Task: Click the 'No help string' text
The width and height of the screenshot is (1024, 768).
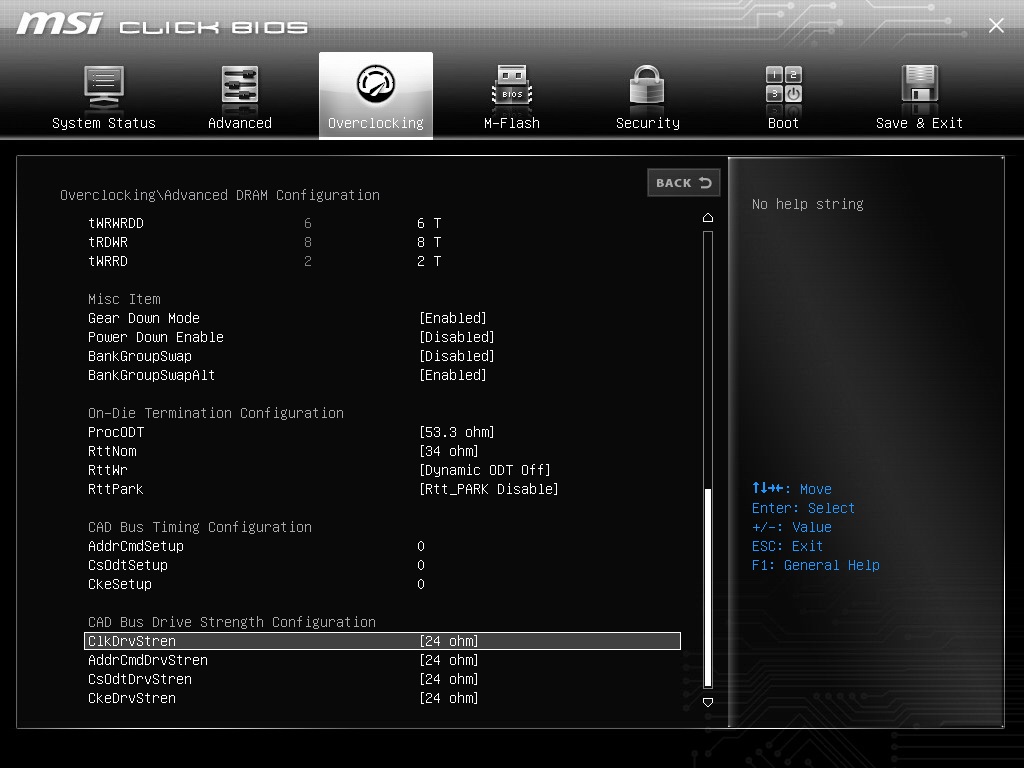Action: (808, 204)
